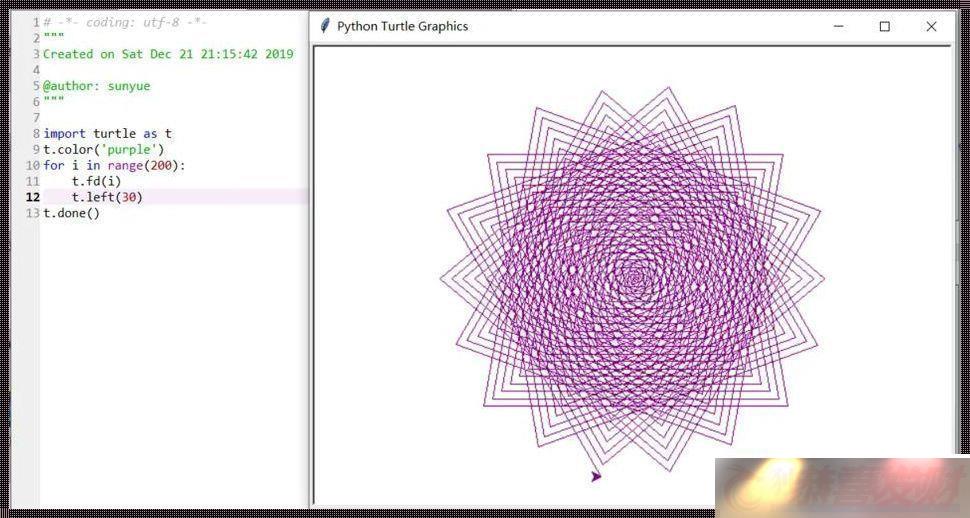The height and width of the screenshot is (518, 970).
Task: Click line number 13 in the gutter
Action: coord(33,214)
